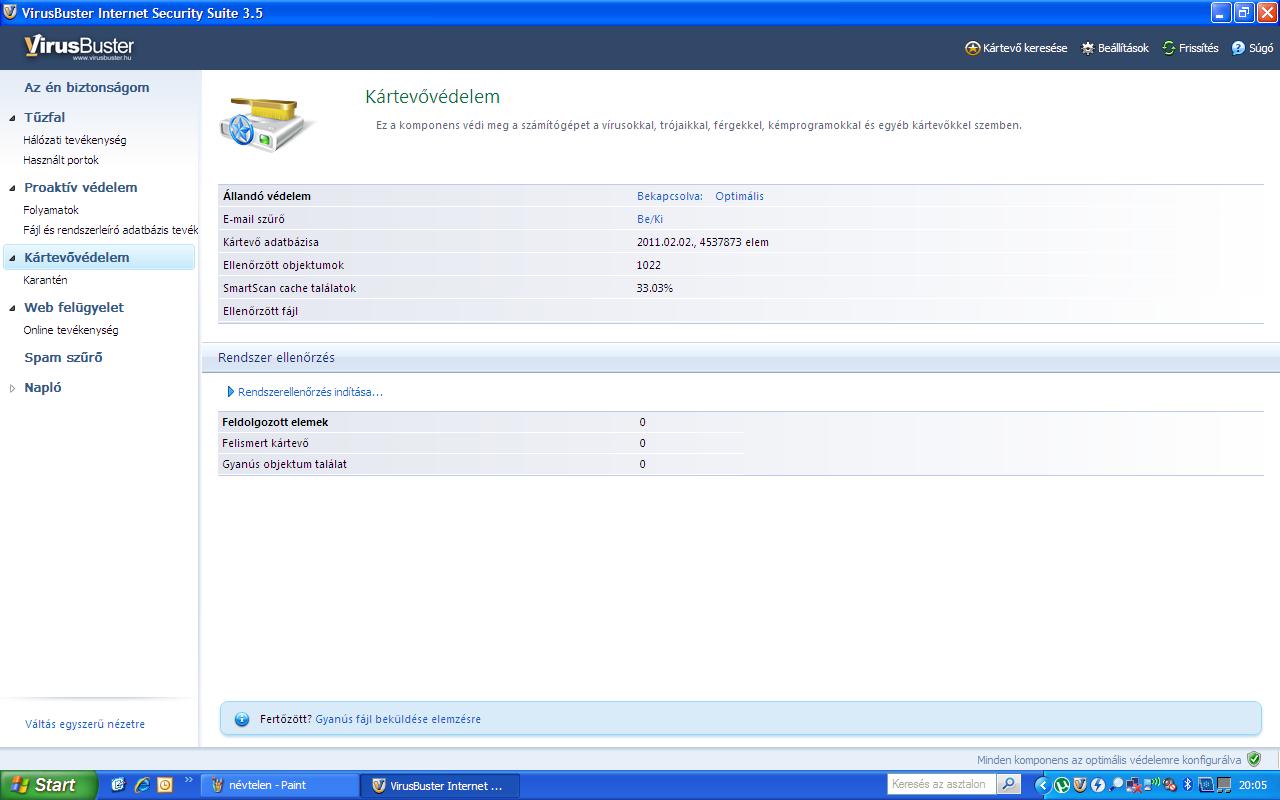Open Hálózati tevékenység

pyautogui.click(x=75, y=140)
